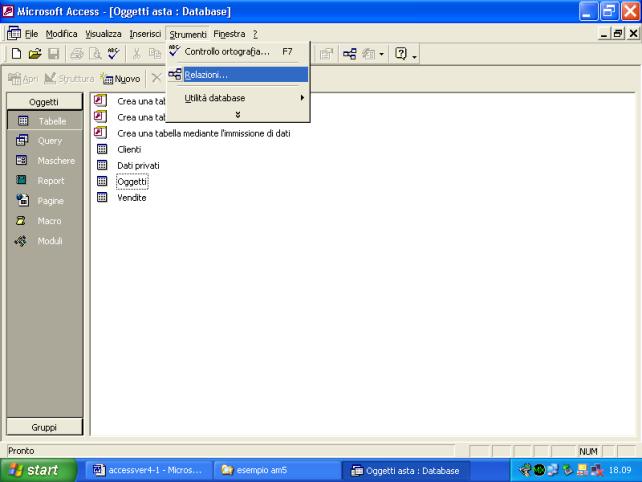Select Moduli in objects bar
642x482 pixels.
click(44, 241)
